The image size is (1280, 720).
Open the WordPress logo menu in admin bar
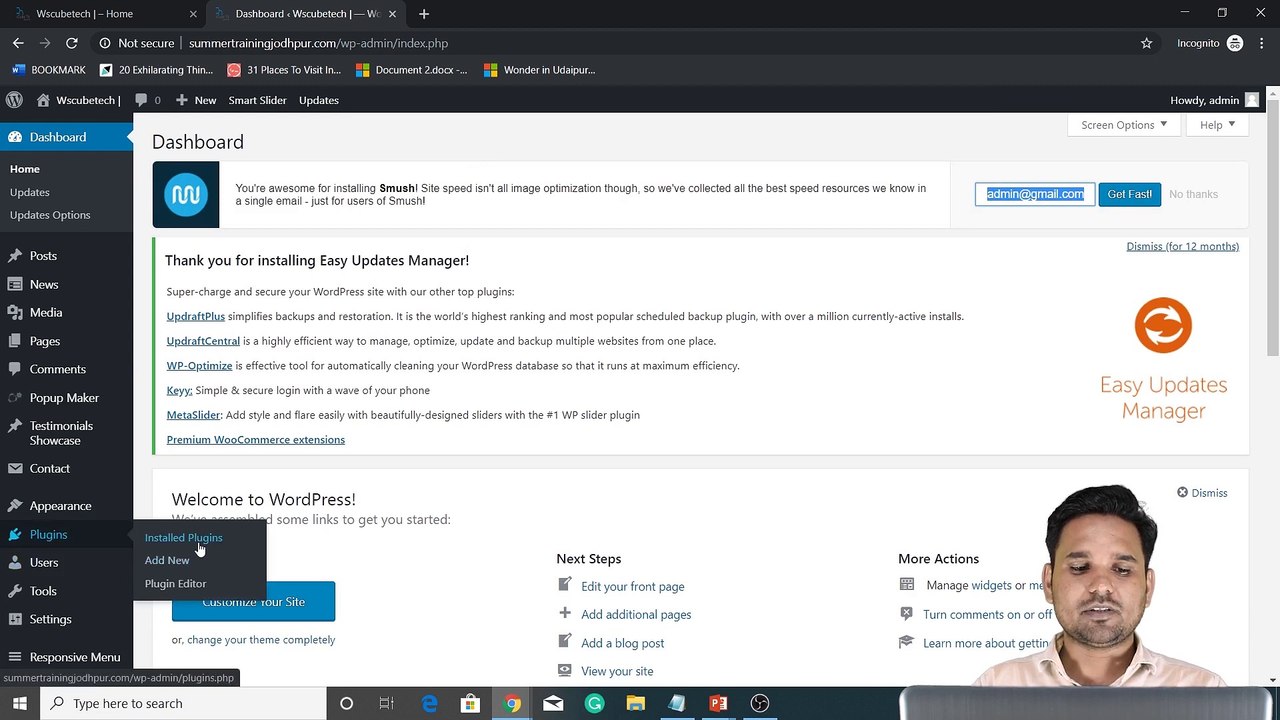14,100
